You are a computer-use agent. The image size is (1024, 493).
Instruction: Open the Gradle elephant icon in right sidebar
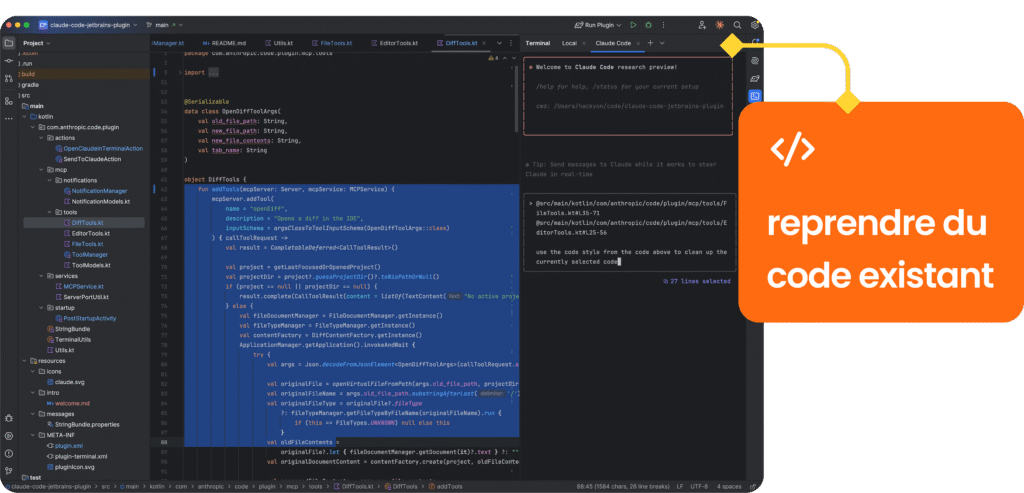click(755, 78)
